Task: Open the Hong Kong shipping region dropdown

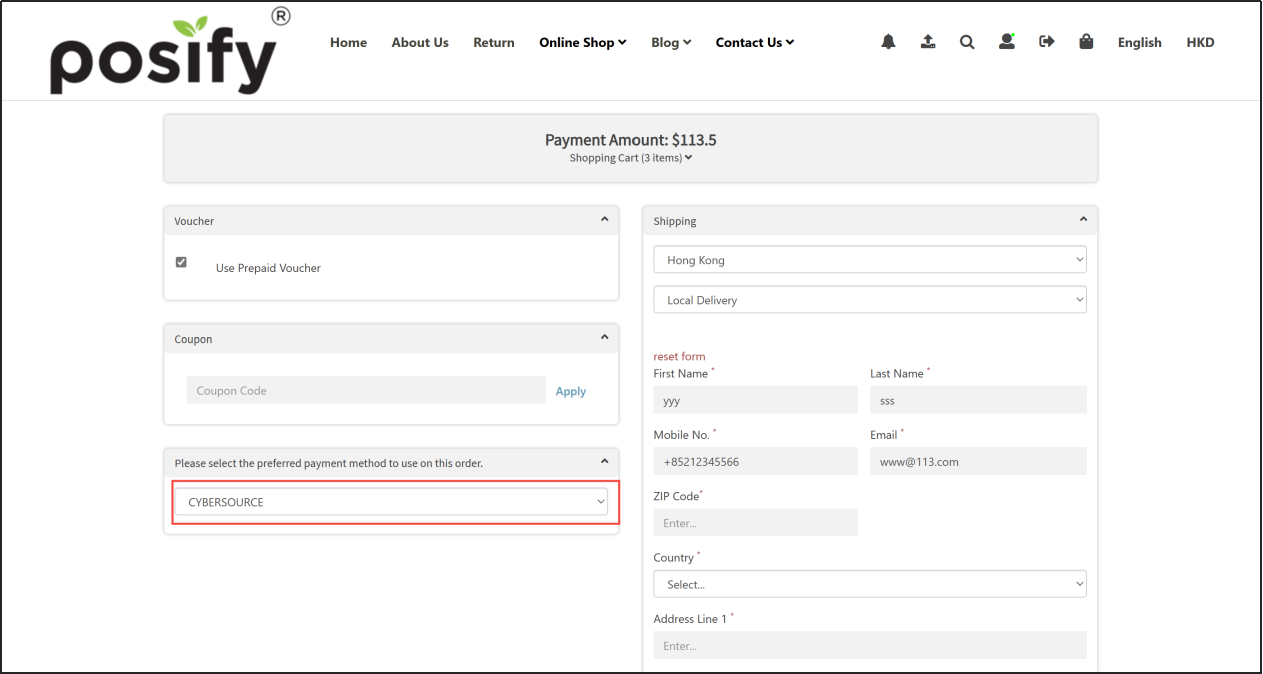Action: pos(869,260)
